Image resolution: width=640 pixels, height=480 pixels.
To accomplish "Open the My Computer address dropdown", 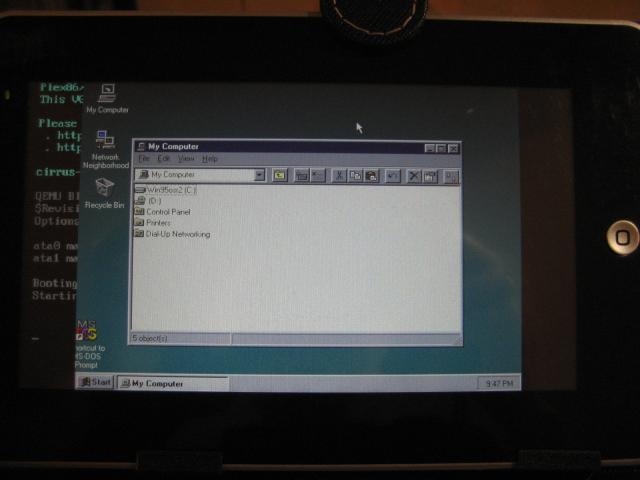I will [x=259, y=175].
